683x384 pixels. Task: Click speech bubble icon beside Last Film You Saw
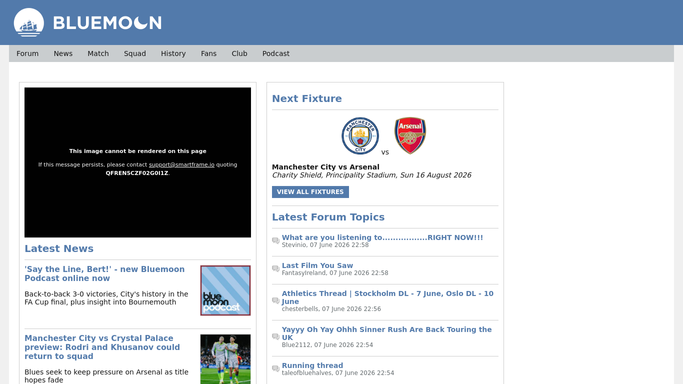coord(276,269)
